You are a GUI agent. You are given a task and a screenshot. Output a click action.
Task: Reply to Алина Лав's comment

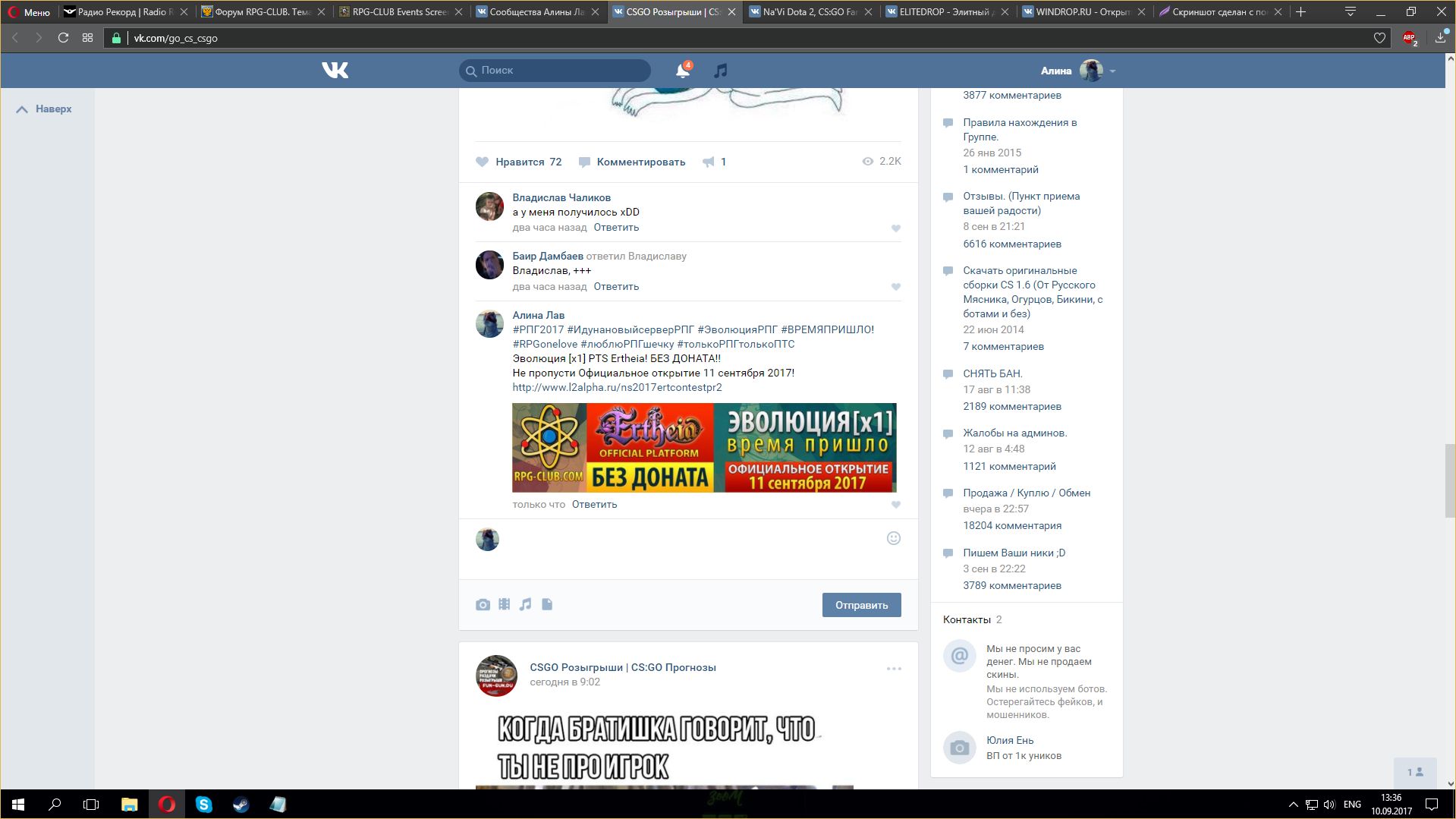pos(594,505)
